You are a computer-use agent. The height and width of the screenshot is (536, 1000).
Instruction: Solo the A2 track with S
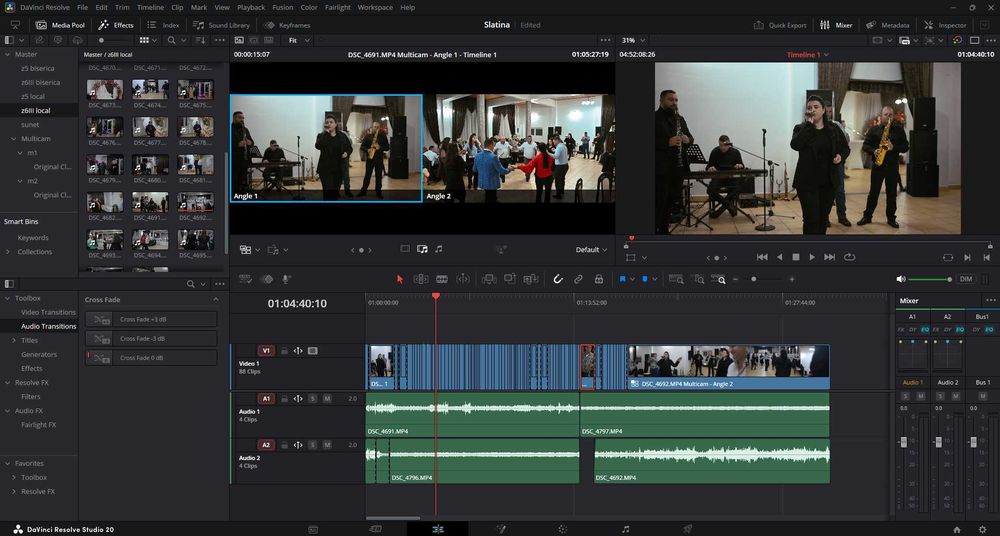coord(312,445)
